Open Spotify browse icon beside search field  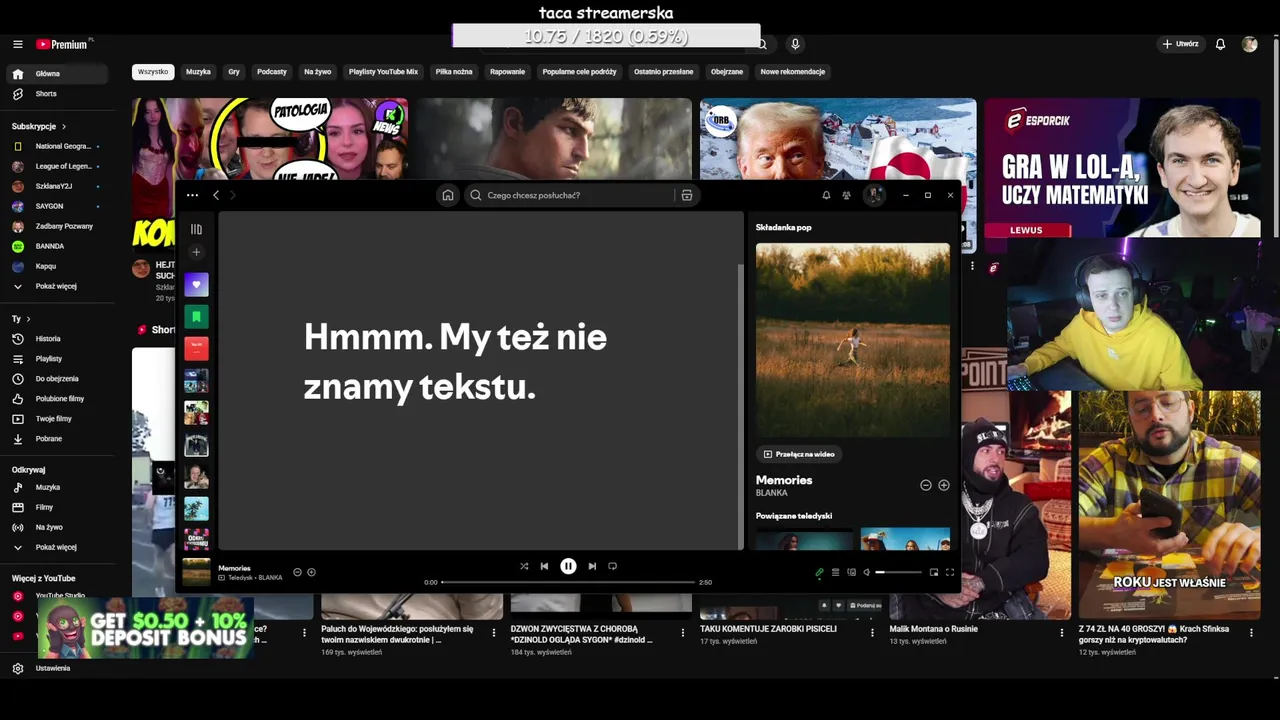[687, 195]
